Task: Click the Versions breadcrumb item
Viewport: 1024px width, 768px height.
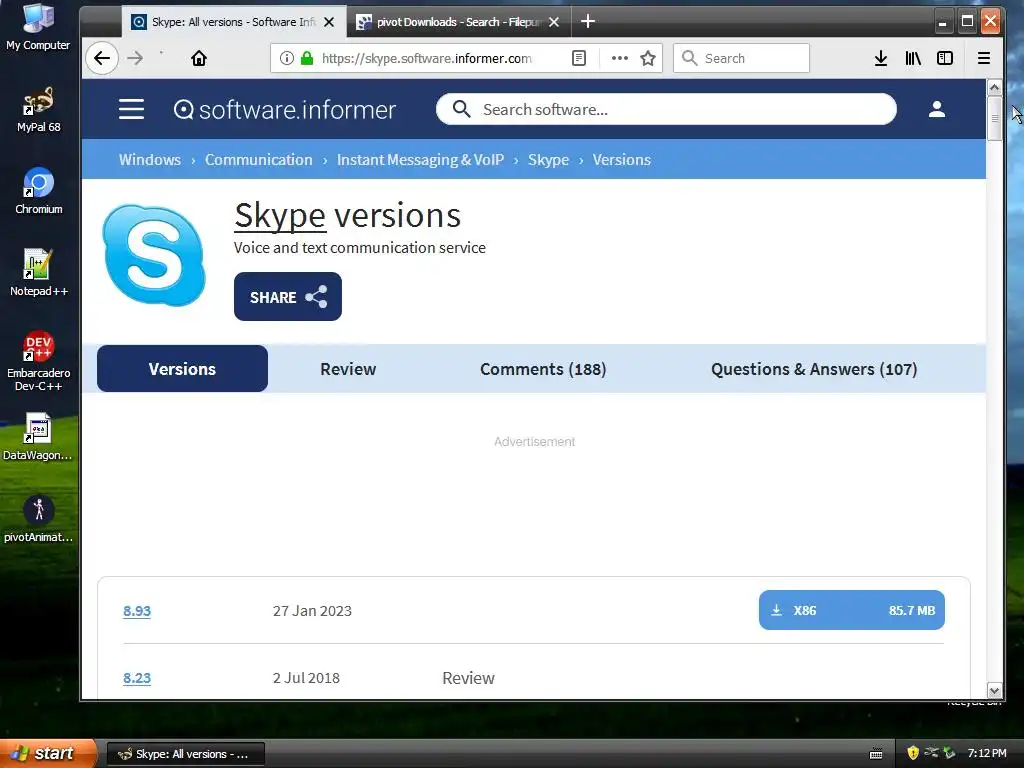Action: (622, 159)
